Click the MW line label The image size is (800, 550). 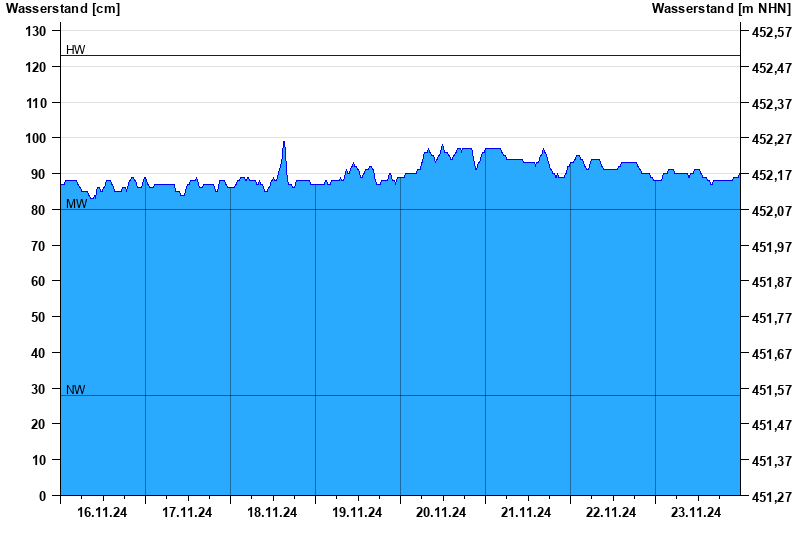click(77, 204)
